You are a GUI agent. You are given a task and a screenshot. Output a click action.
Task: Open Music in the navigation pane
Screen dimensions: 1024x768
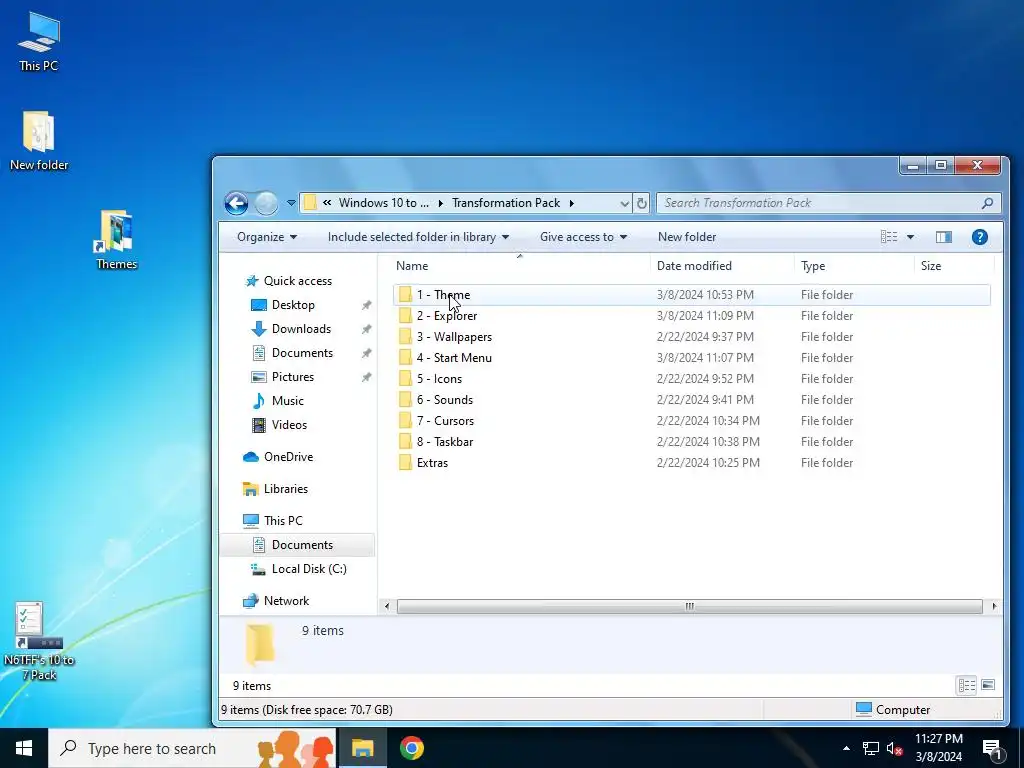[x=278, y=400]
